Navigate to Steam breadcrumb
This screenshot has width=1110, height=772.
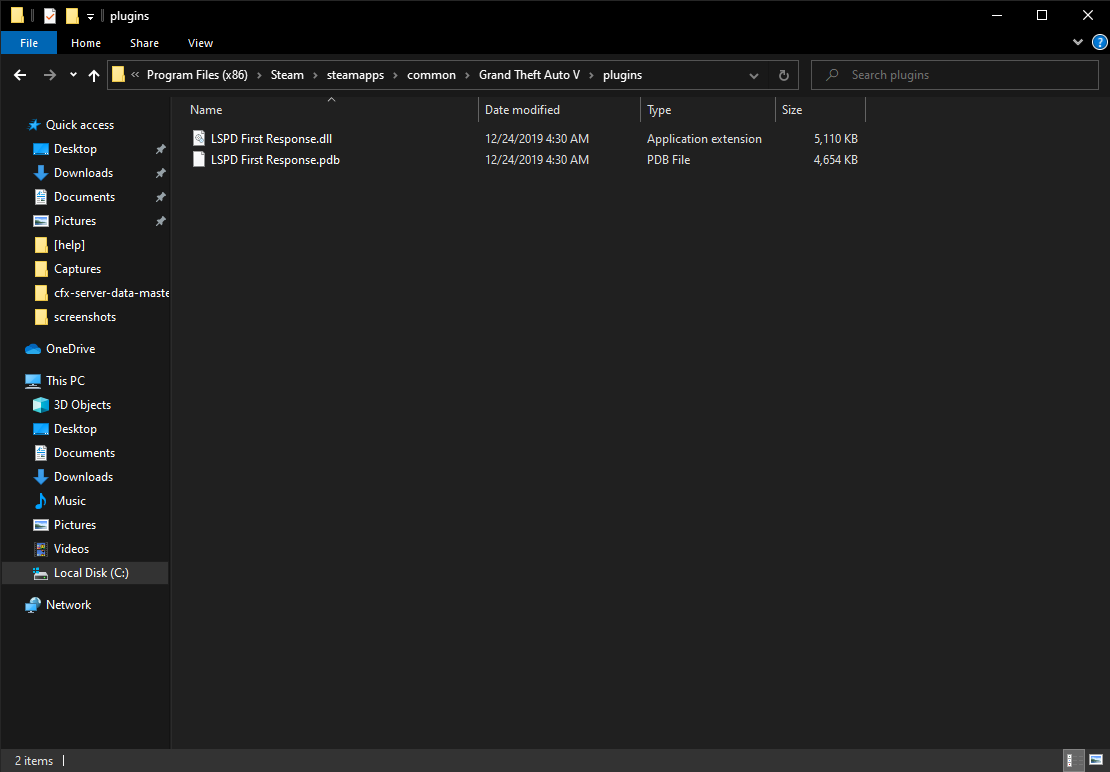coord(287,75)
